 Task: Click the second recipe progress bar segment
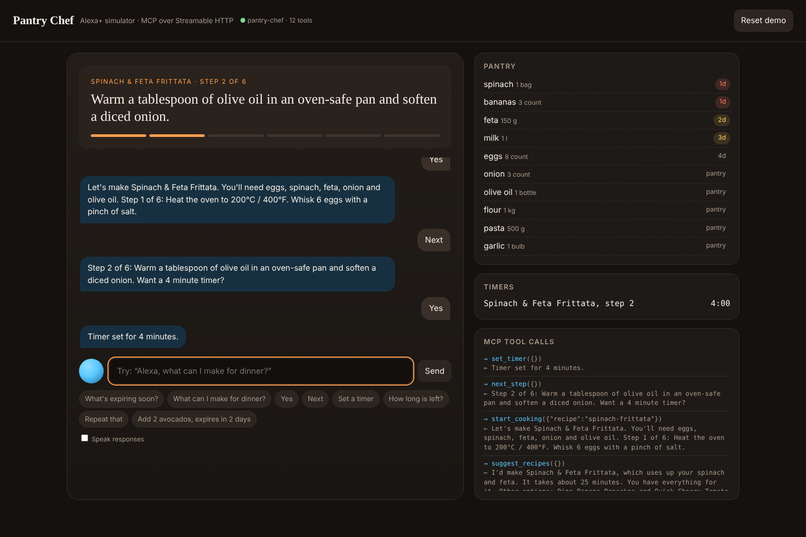177,136
